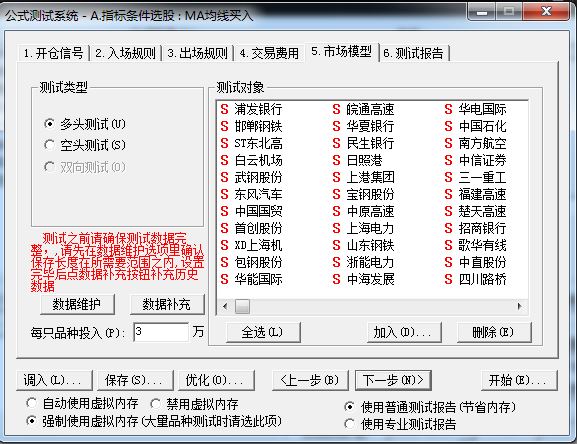
Task: Click 调入(L)... button
Action: pos(54,380)
